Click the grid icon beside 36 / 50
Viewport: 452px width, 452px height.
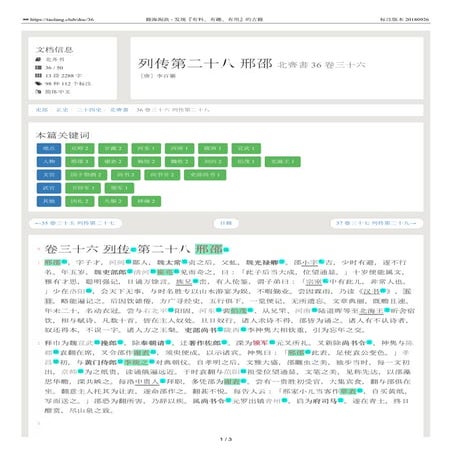tap(38, 67)
